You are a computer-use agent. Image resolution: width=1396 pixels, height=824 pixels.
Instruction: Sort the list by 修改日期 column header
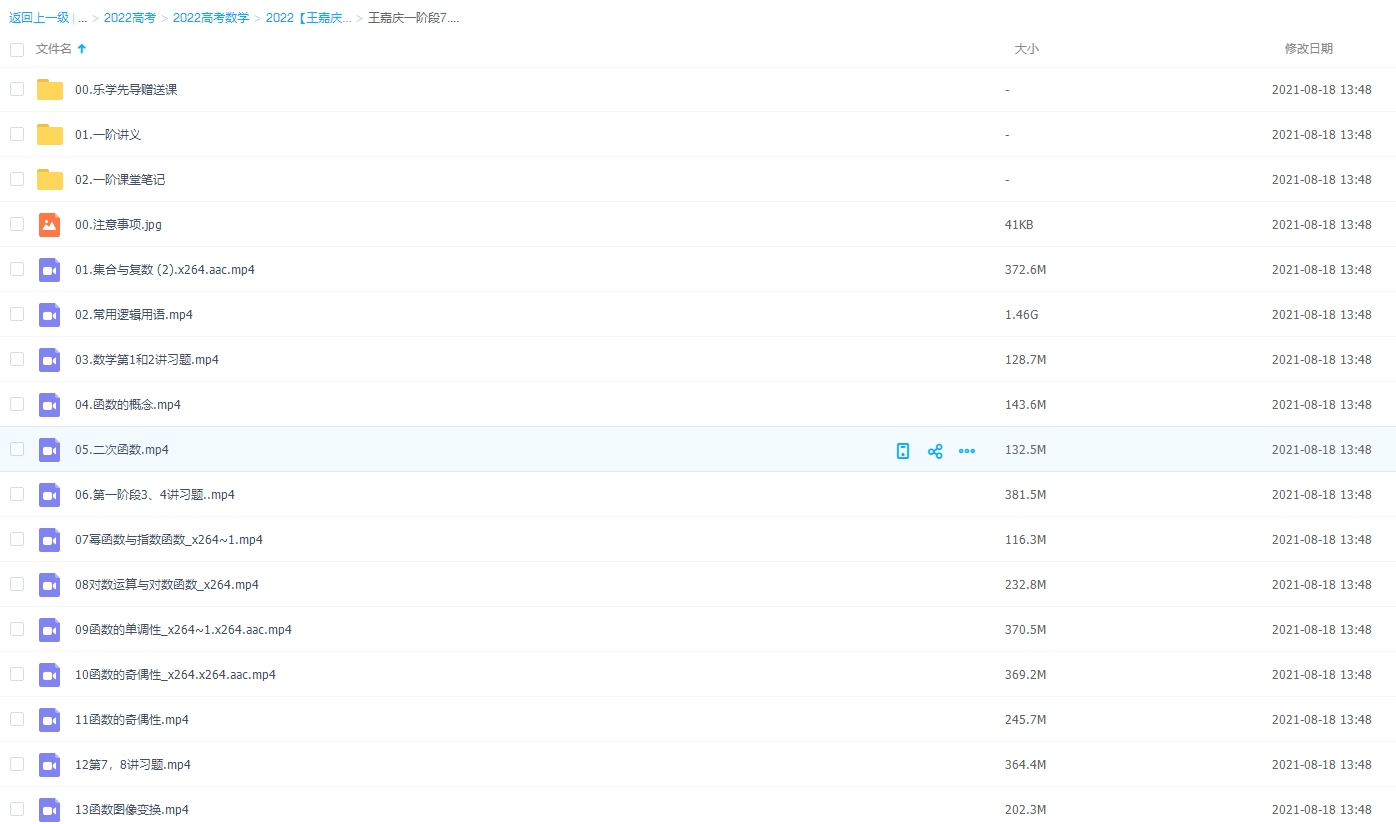1308,49
